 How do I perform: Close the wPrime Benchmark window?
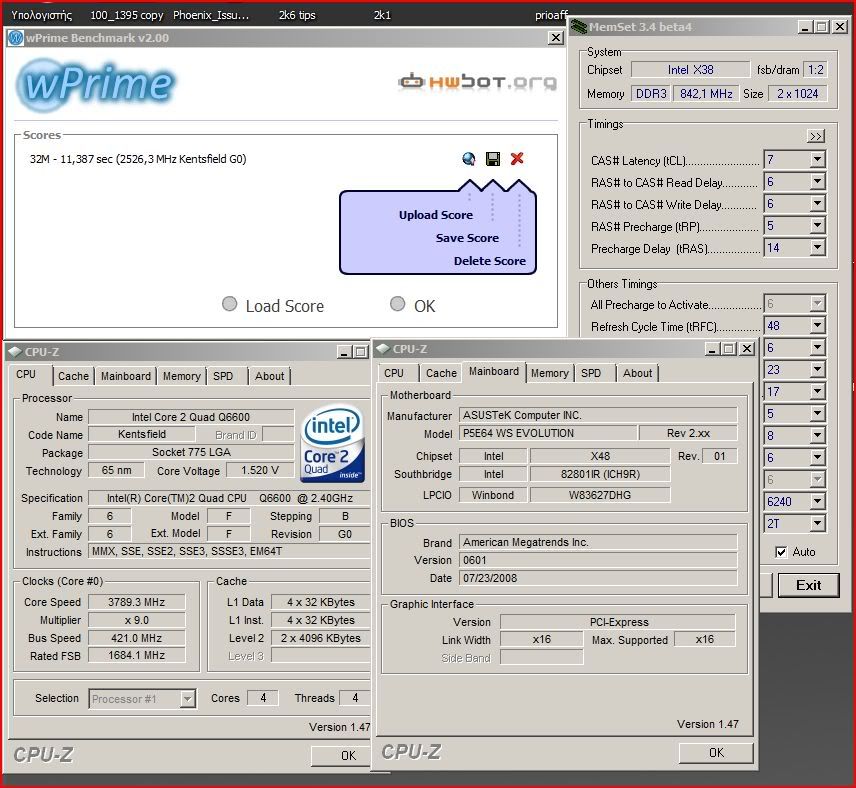pos(556,38)
